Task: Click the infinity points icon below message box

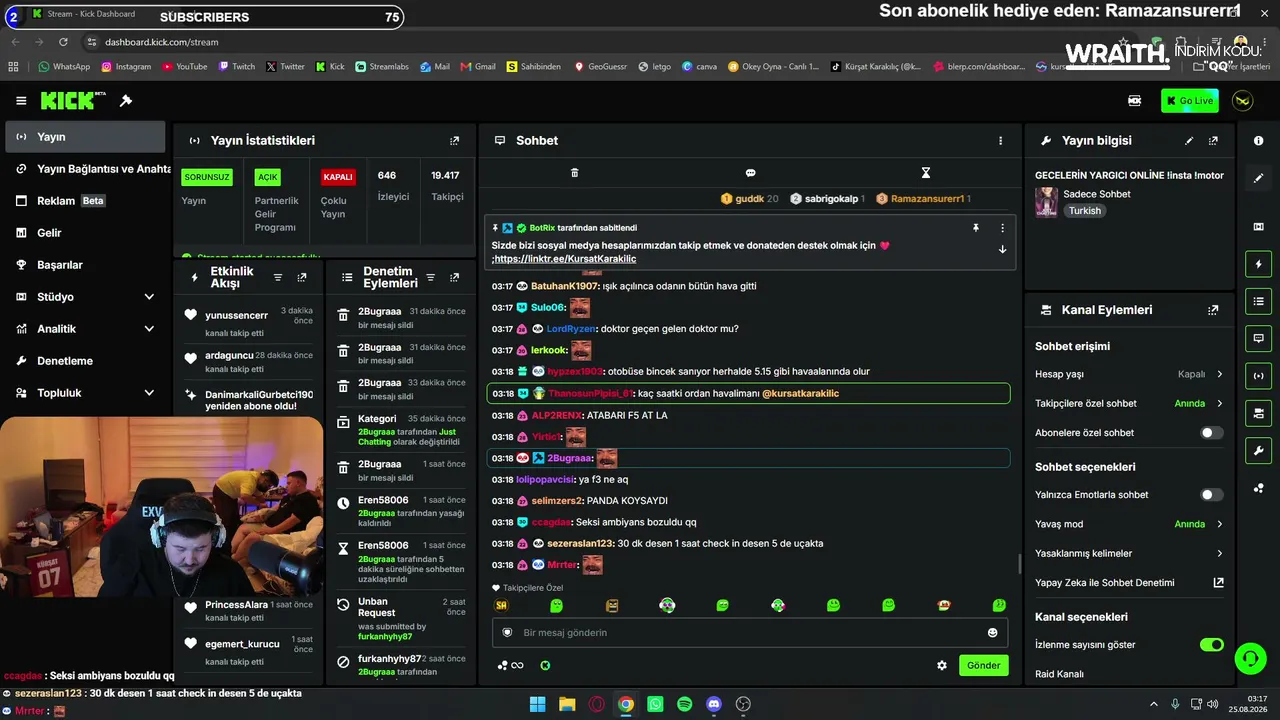Action: point(511,665)
